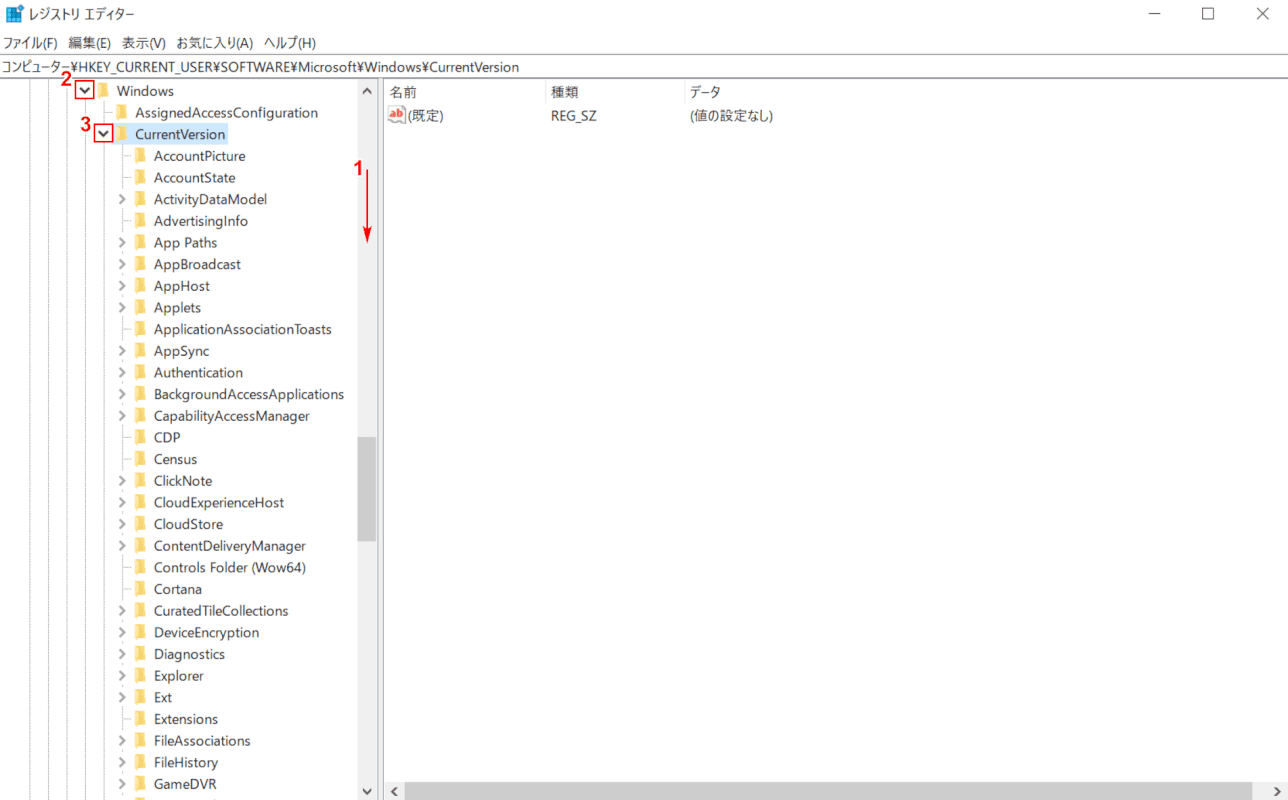Click the Explorer folder icon
This screenshot has height=800, width=1288.
(x=140, y=676)
